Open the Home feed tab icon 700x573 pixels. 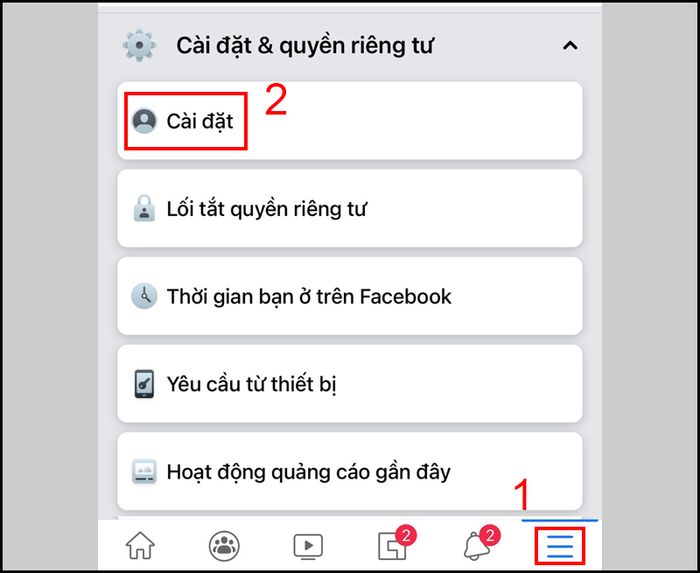point(140,545)
